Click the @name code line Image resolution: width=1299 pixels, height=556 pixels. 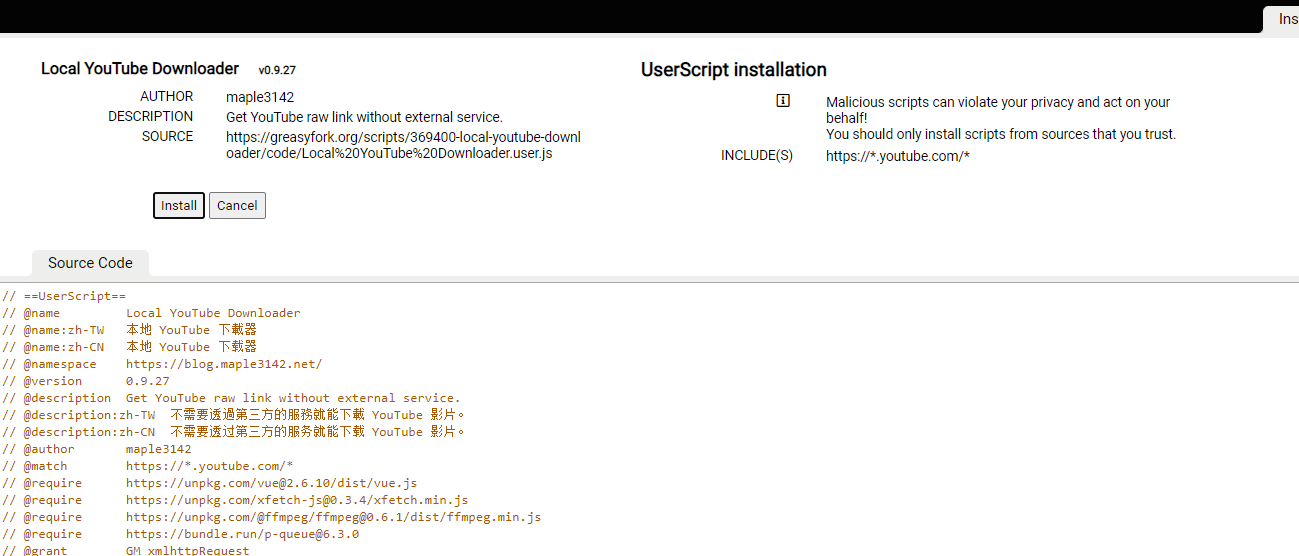tap(151, 313)
